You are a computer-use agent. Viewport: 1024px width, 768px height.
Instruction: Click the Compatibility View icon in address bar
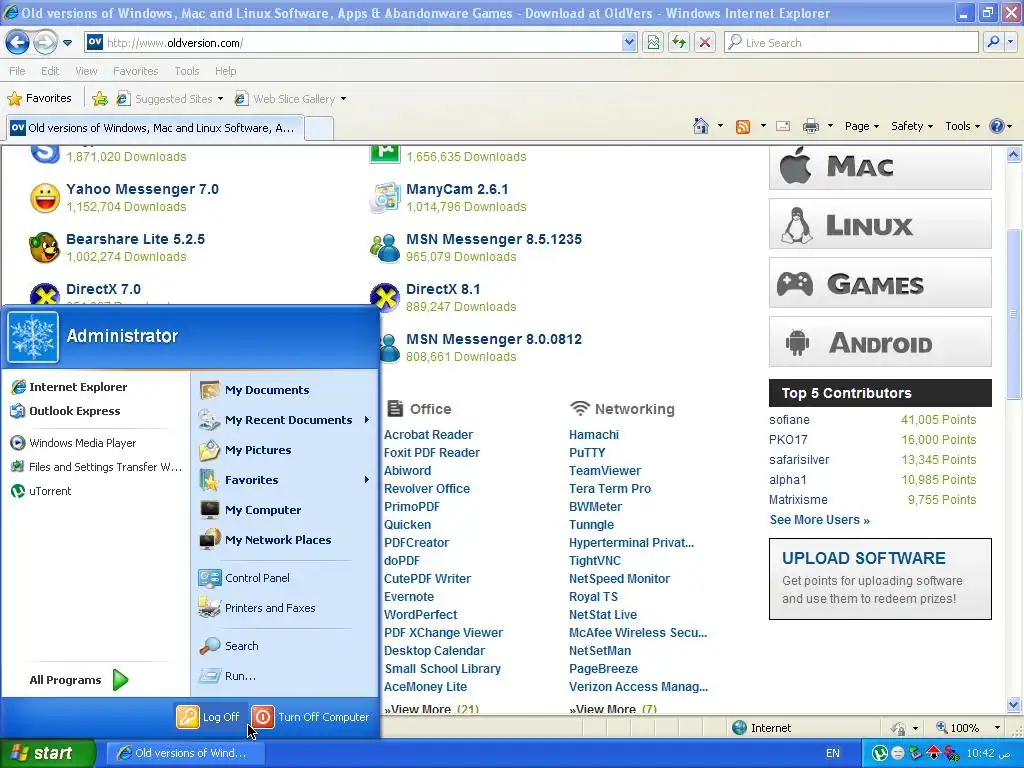[x=653, y=43]
